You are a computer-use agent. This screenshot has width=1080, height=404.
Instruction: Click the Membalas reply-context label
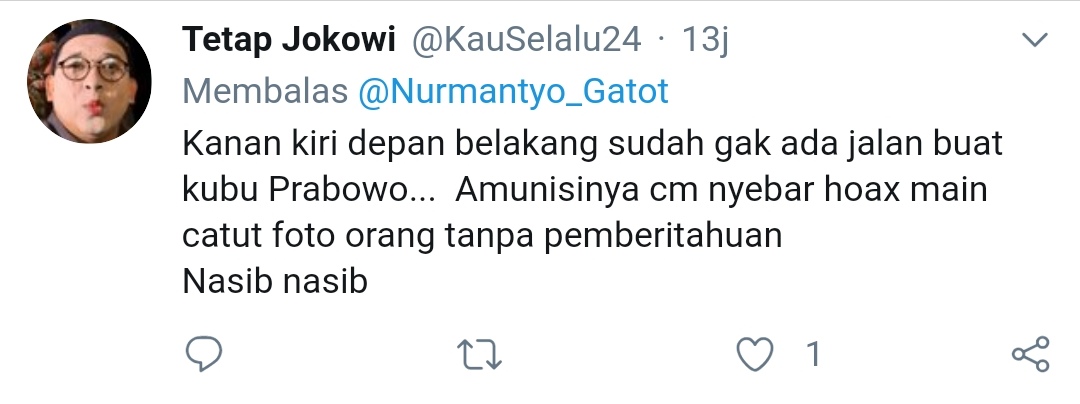265,92
